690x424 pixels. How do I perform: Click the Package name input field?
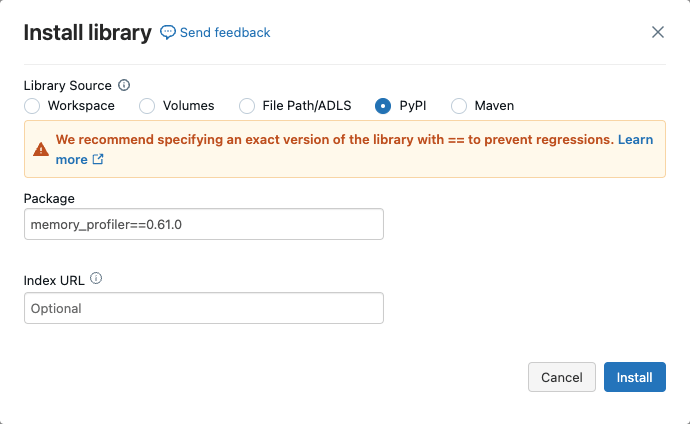[x=203, y=224]
